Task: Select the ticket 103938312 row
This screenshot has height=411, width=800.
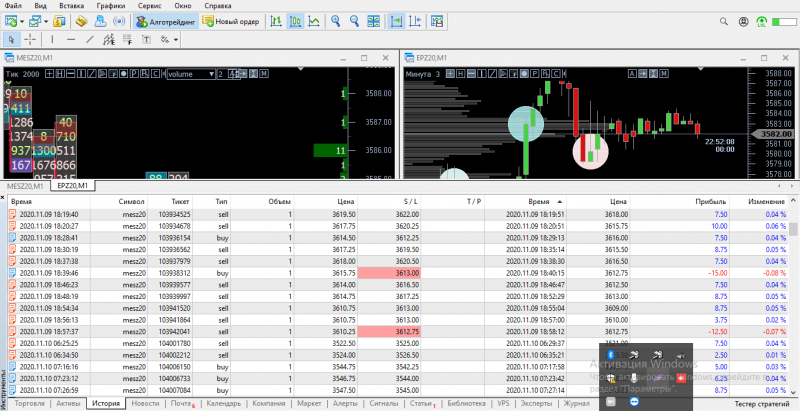Action: pos(398,273)
